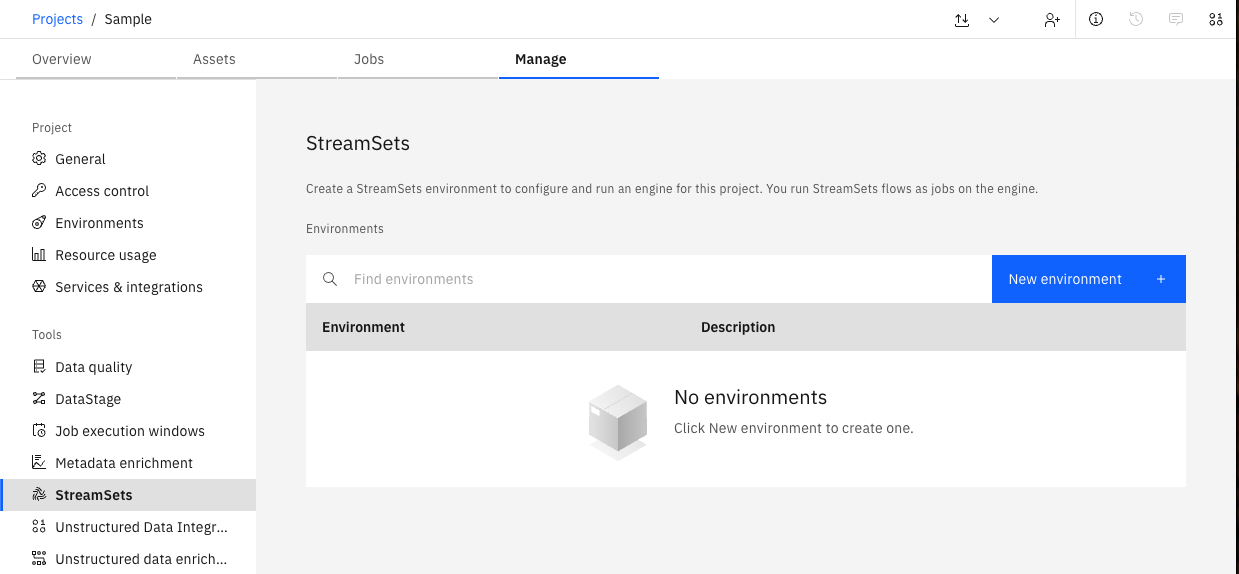Open Job execution windows settings
Viewport: 1239px width, 574px height.
(x=128, y=431)
